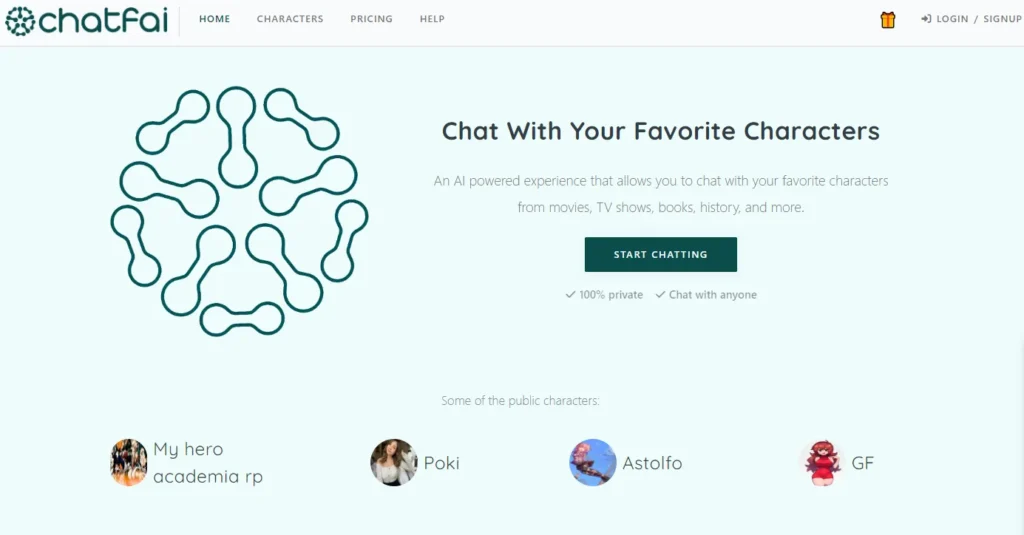
Task: Open the Help menu item
Action: tap(432, 19)
